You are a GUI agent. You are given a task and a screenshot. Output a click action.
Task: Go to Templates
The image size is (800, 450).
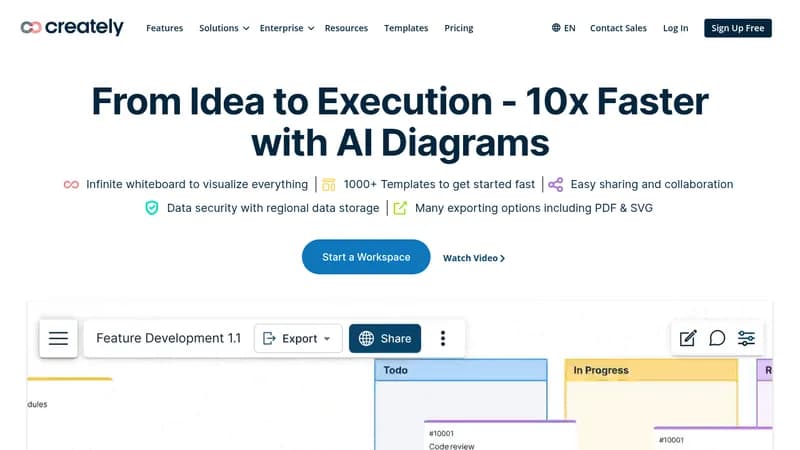click(406, 28)
